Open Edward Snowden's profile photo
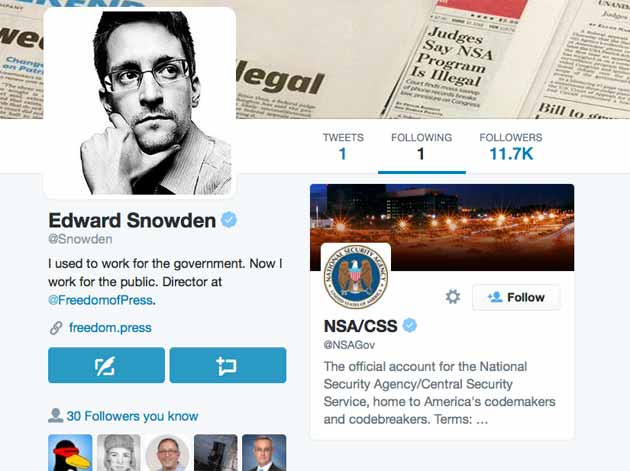 point(139,102)
